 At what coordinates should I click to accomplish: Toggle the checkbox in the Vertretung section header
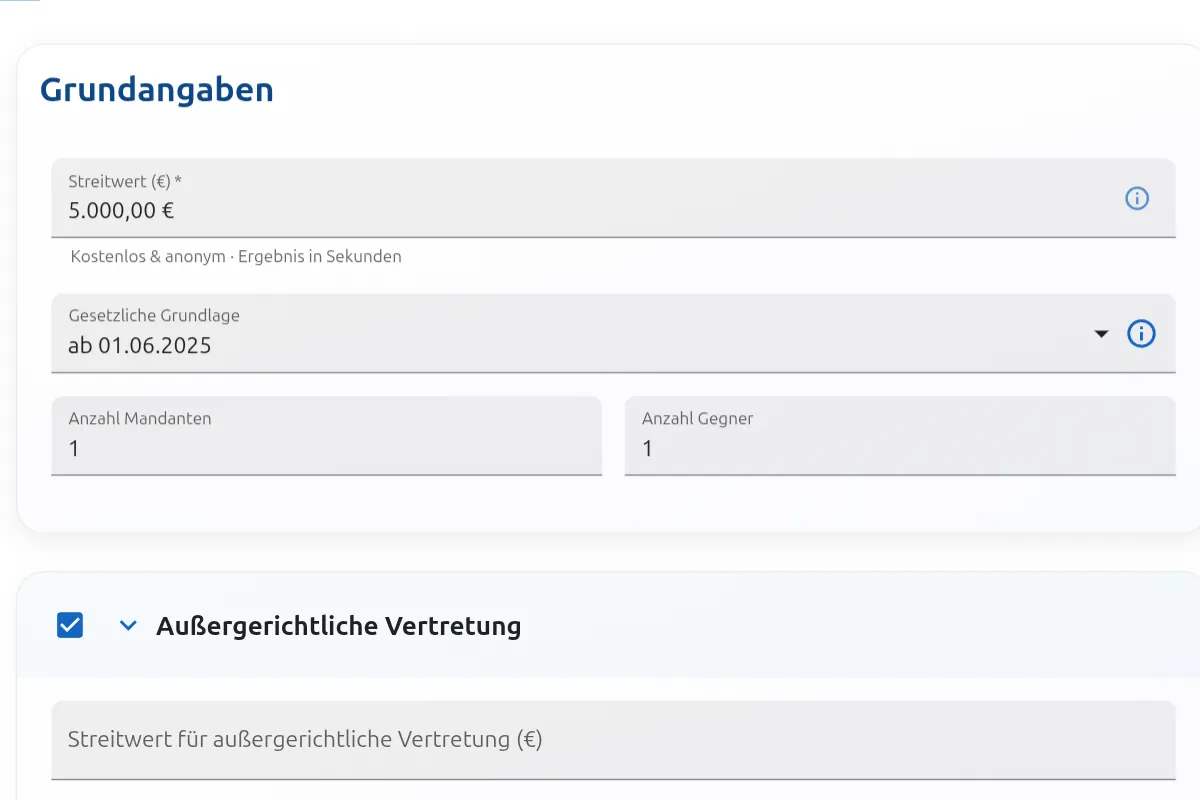(x=70, y=625)
